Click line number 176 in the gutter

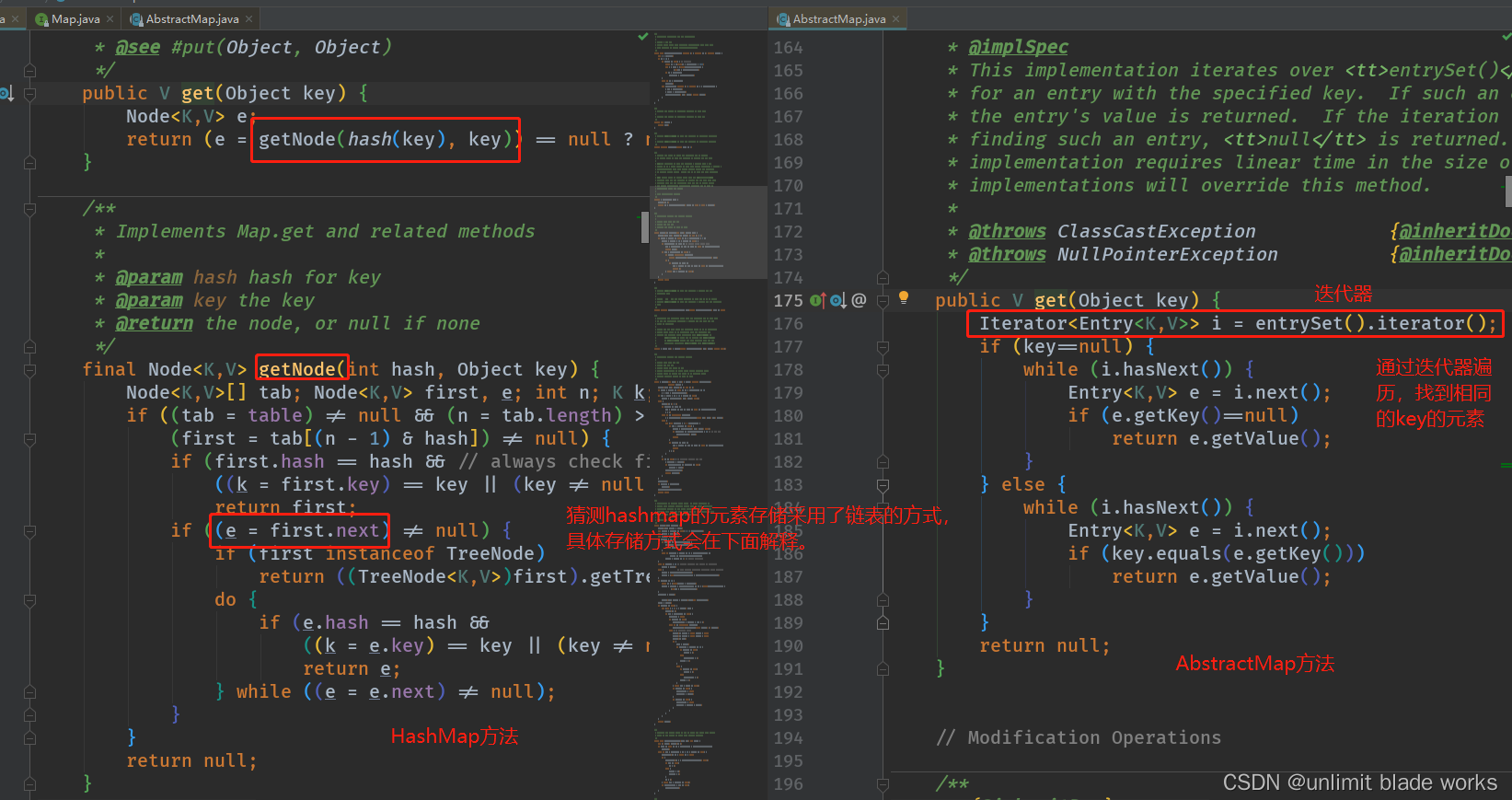pos(788,324)
